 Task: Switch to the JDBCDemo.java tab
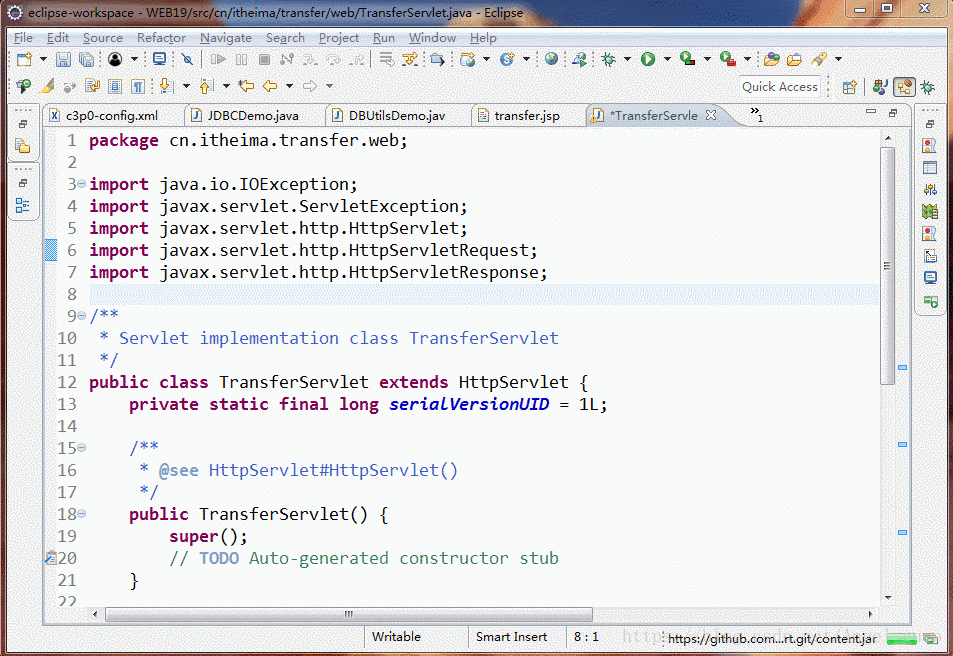coord(253,116)
